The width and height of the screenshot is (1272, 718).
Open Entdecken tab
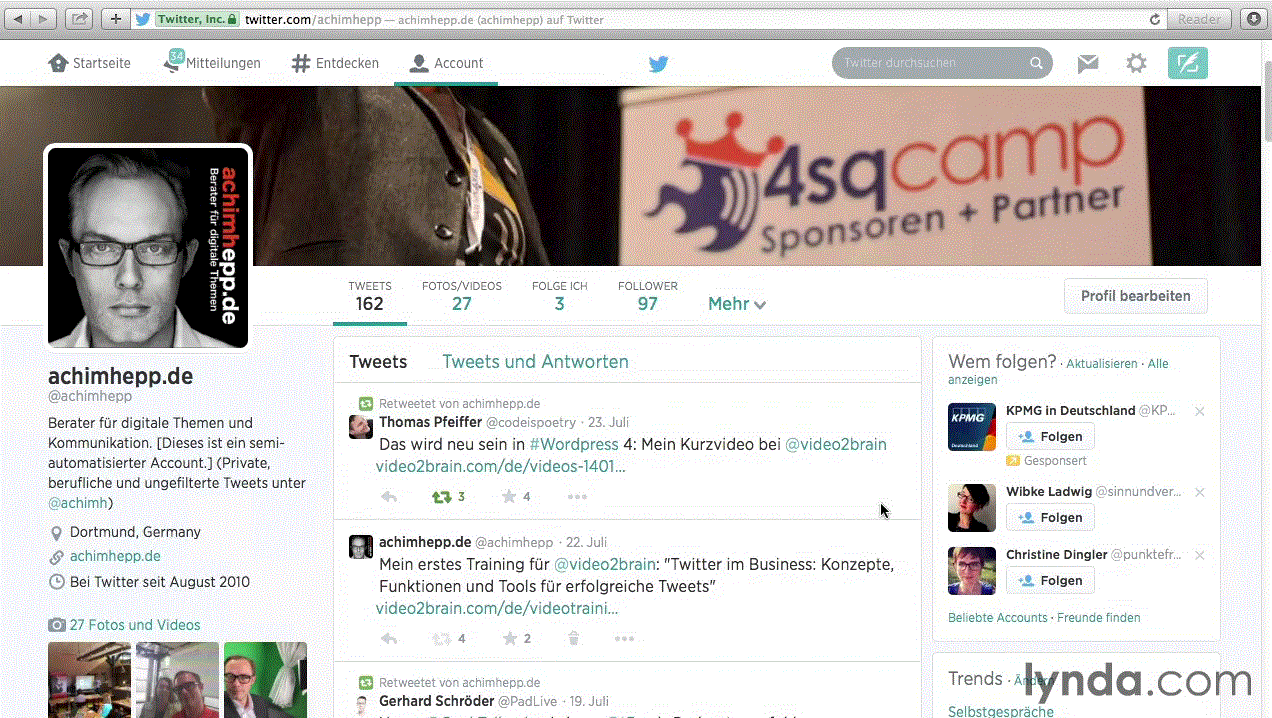click(x=335, y=63)
